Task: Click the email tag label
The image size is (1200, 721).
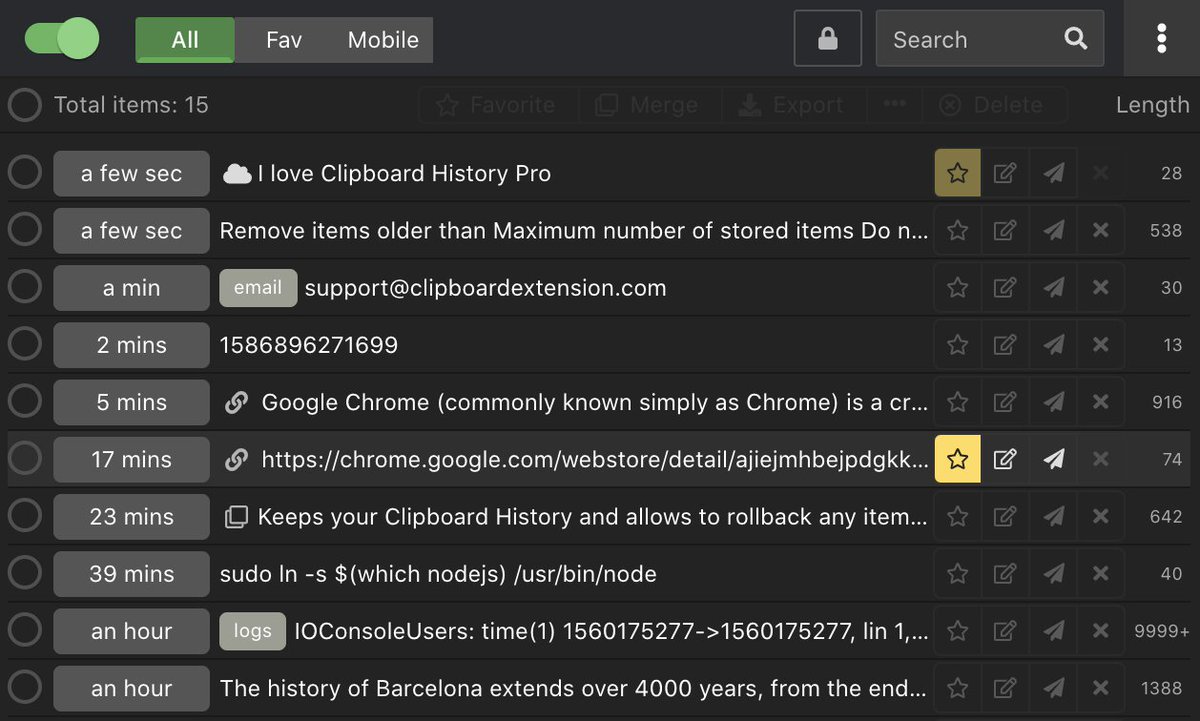Action: point(258,288)
